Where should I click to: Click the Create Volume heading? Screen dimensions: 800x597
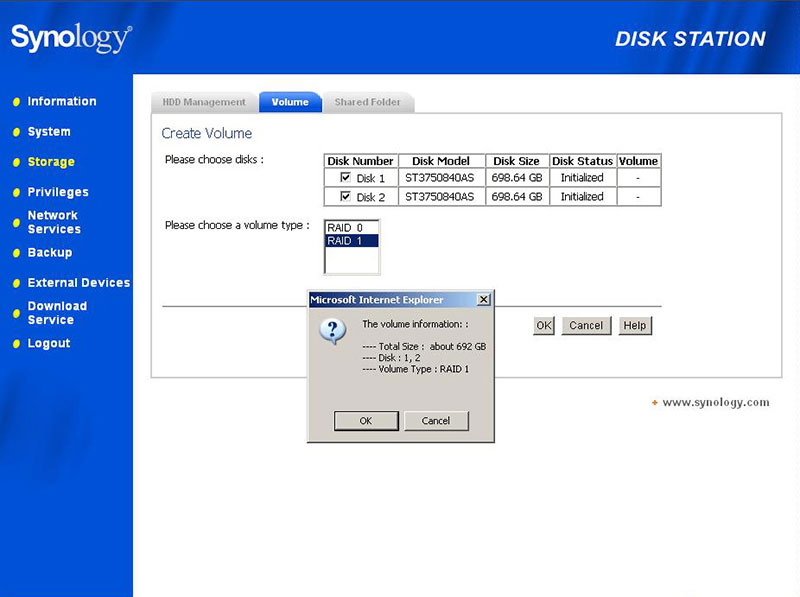[x=207, y=134]
